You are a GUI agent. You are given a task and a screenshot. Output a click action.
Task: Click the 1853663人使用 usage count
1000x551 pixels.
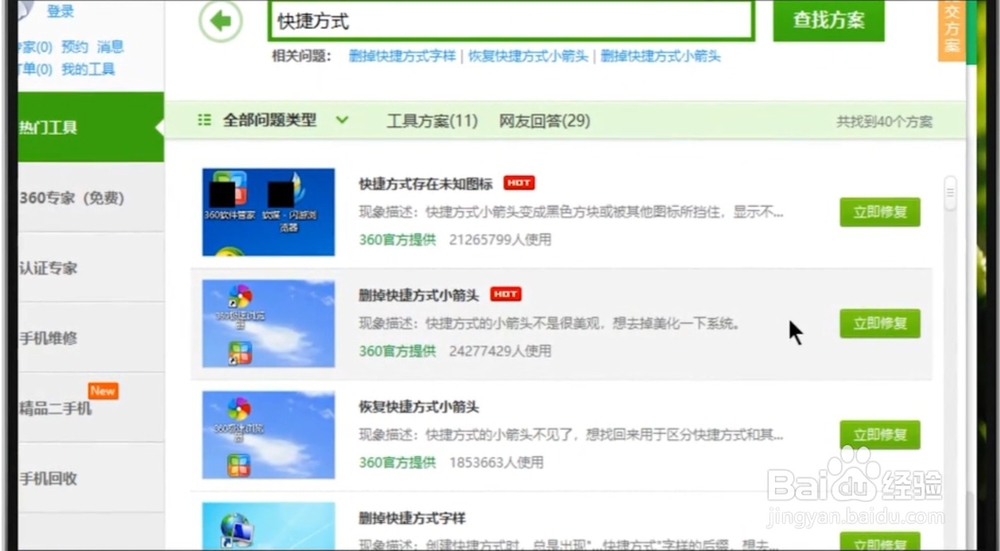pyautogui.click(x=496, y=462)
